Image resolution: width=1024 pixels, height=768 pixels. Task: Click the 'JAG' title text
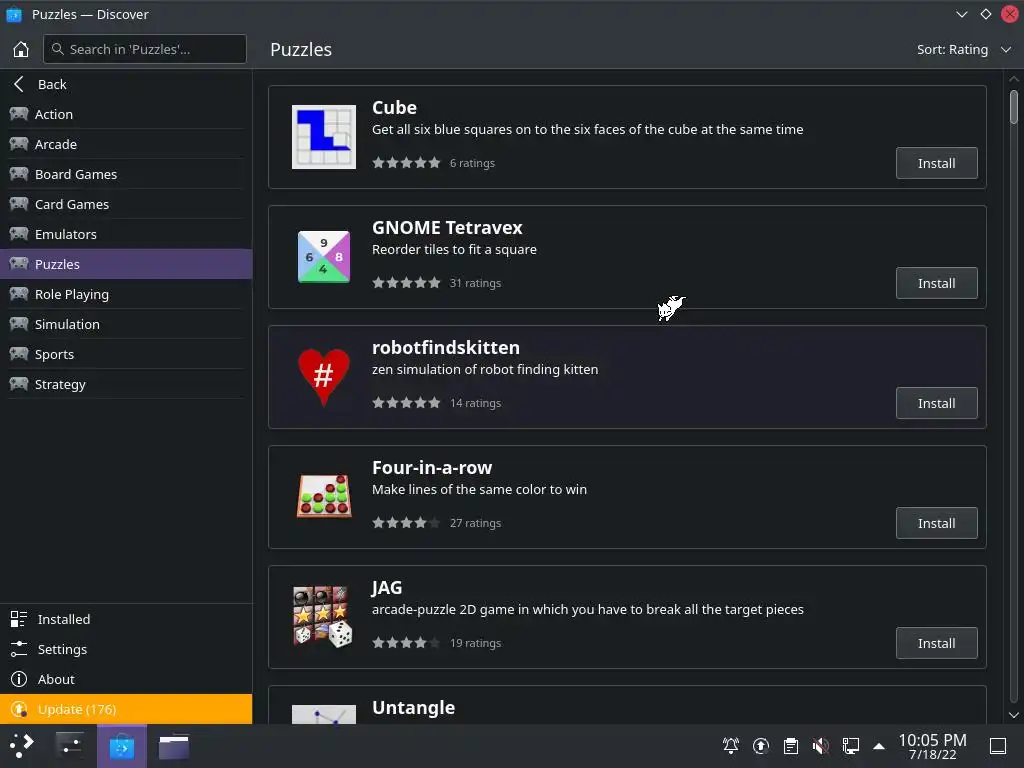point(387,588)
